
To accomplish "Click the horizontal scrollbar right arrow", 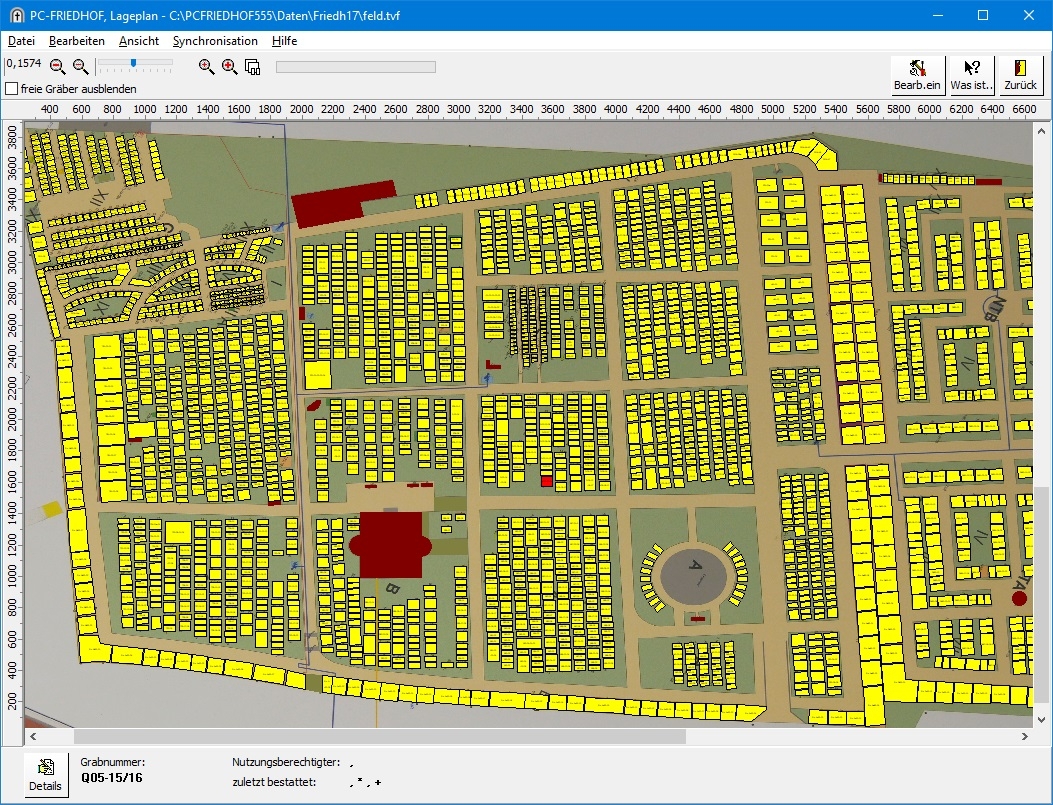I will (x=1025, y=737).
